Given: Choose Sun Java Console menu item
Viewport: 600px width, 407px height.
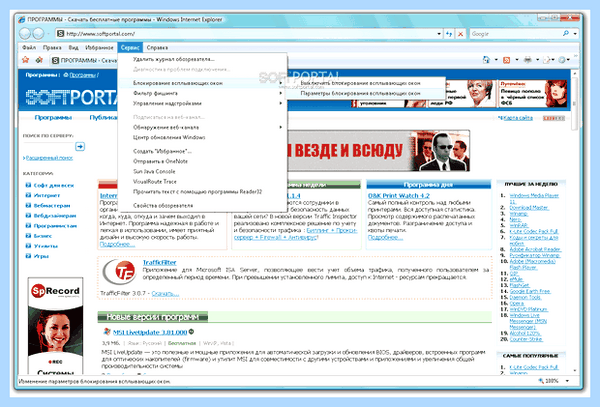Looking at the screenshot, I should pos(202,171).
